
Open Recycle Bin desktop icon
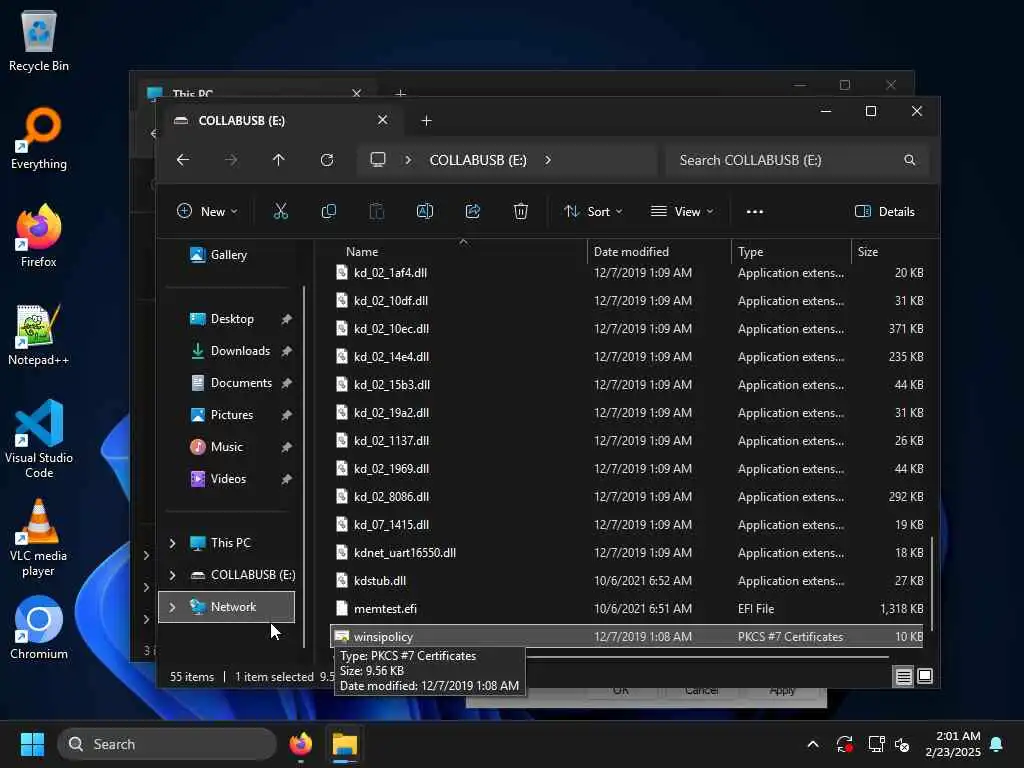(x=39, y=41)
